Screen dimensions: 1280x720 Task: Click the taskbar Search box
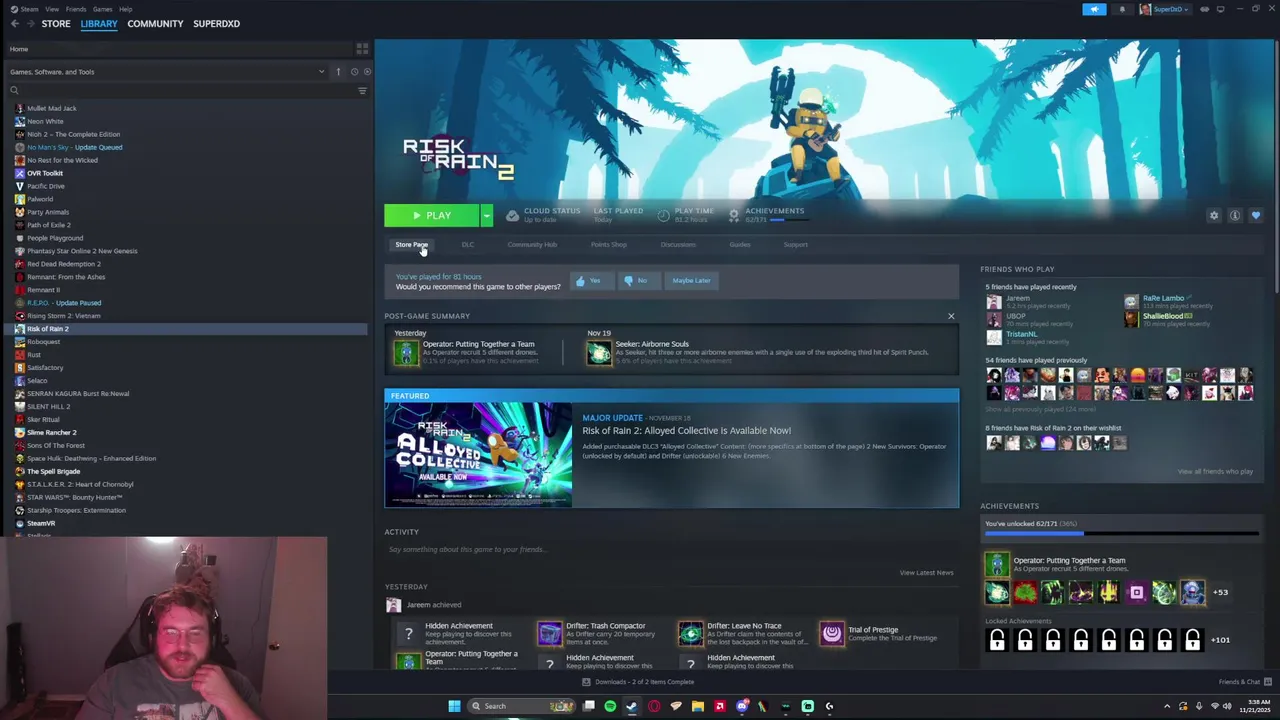(521, 706)
